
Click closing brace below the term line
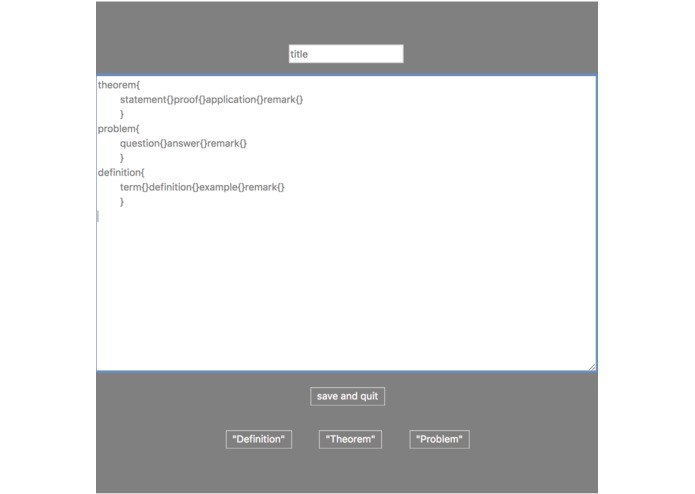[x=122, y=202]
